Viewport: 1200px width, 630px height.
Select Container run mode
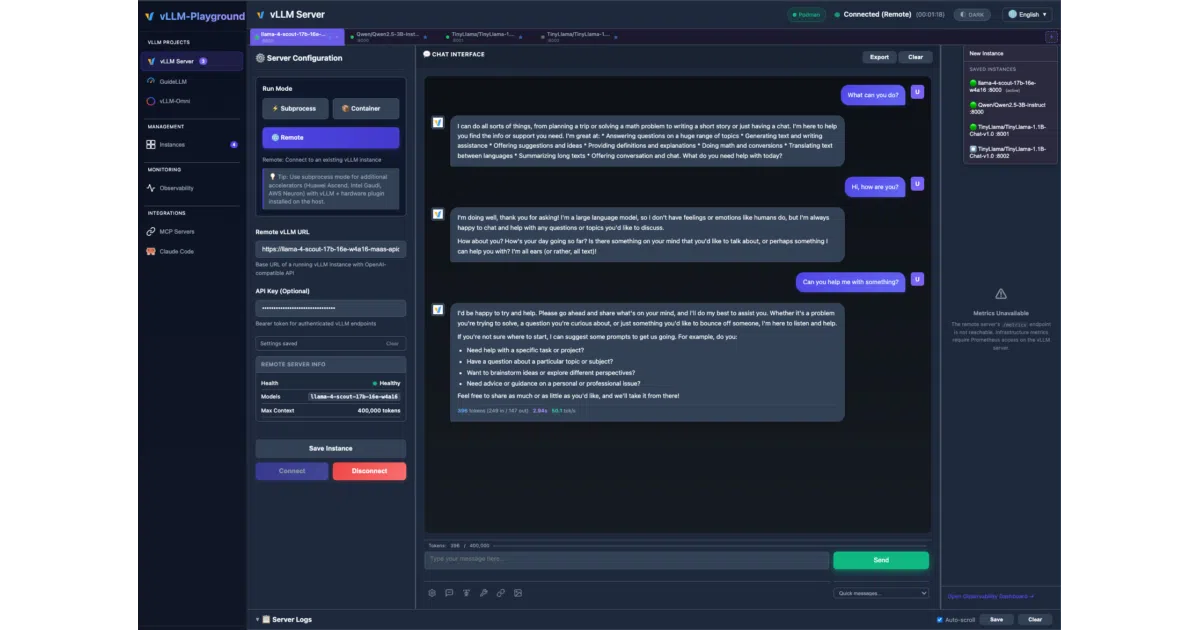tap(365, 108)
